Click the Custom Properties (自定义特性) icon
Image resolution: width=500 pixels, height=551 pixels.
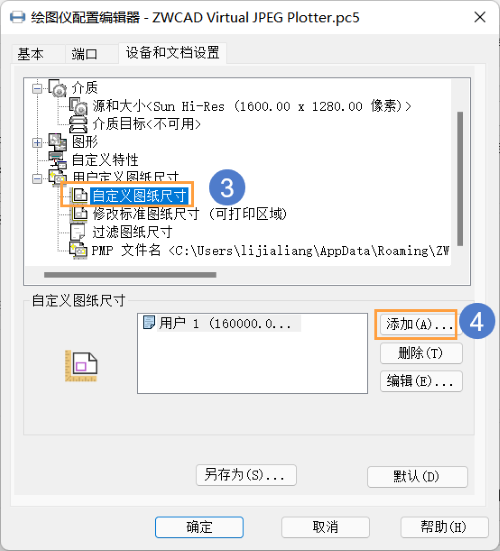(x=57, y=160)
